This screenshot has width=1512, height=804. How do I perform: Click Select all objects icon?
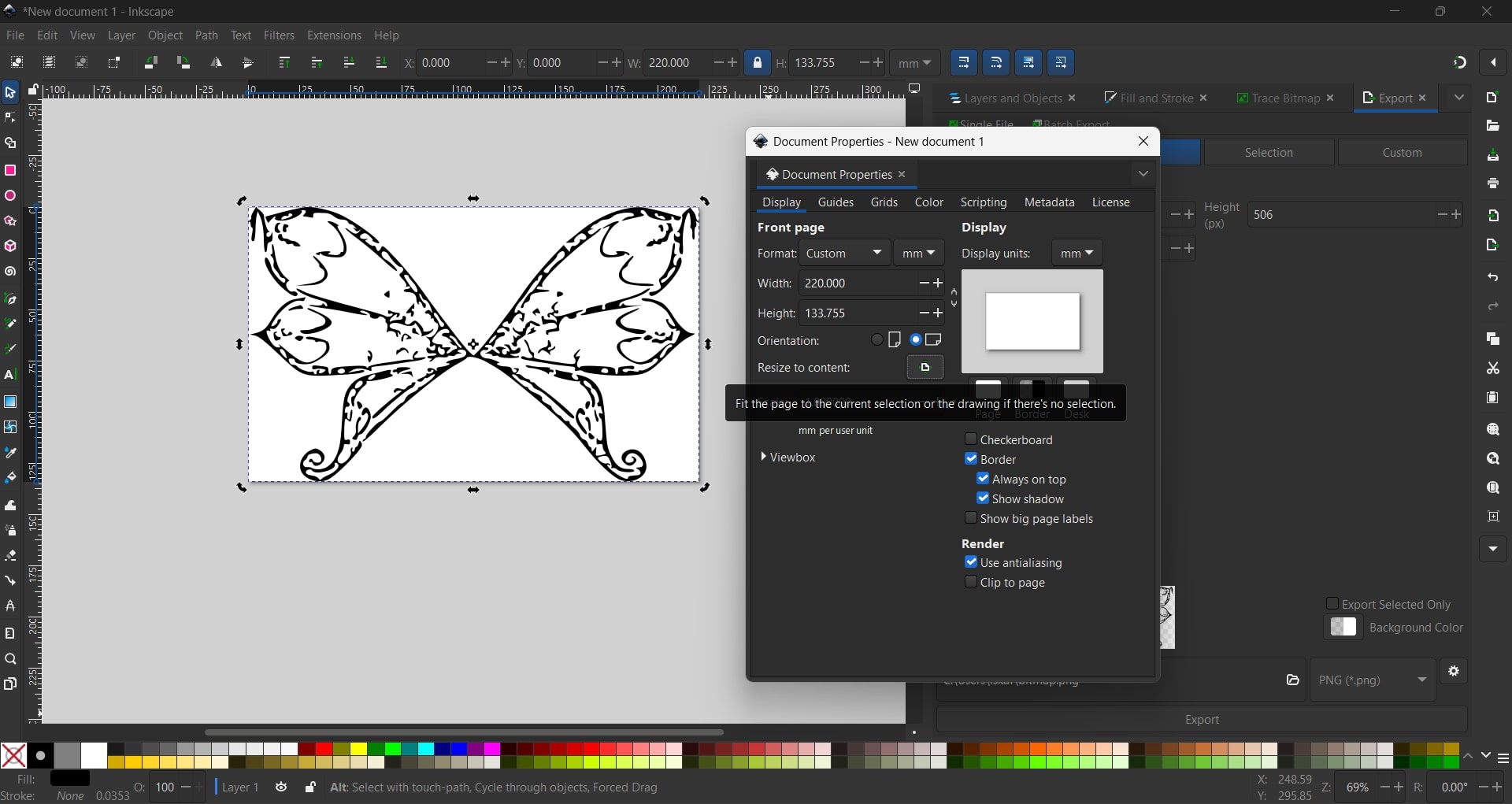[17, 63]
